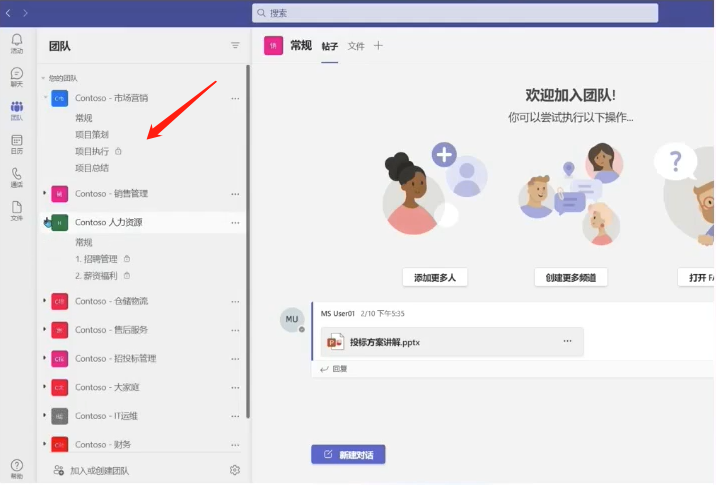Click the 创建更多频道 button
Image resolution: width=716 pixels, height=485 pixels.
(x=571, y=278)
